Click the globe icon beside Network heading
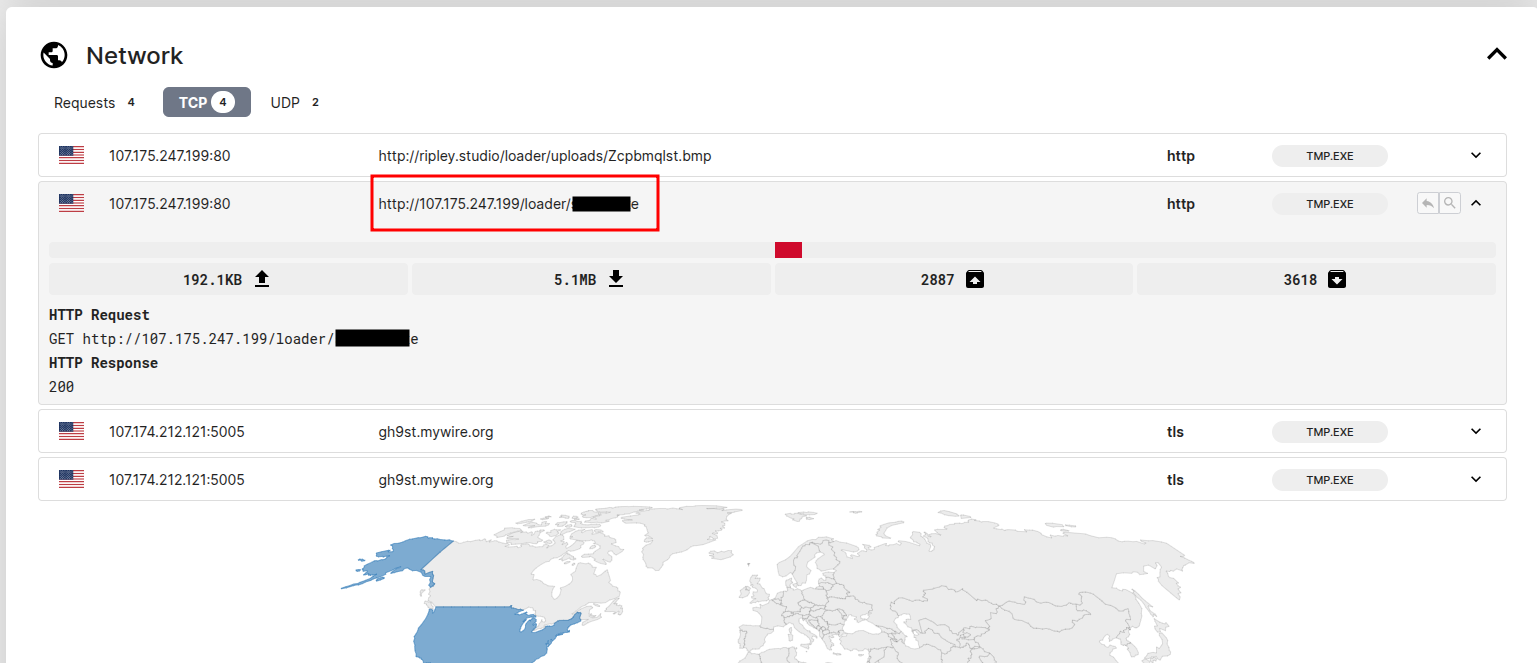The height and width of the screenshot is (663, 1537). coord(54,56)
